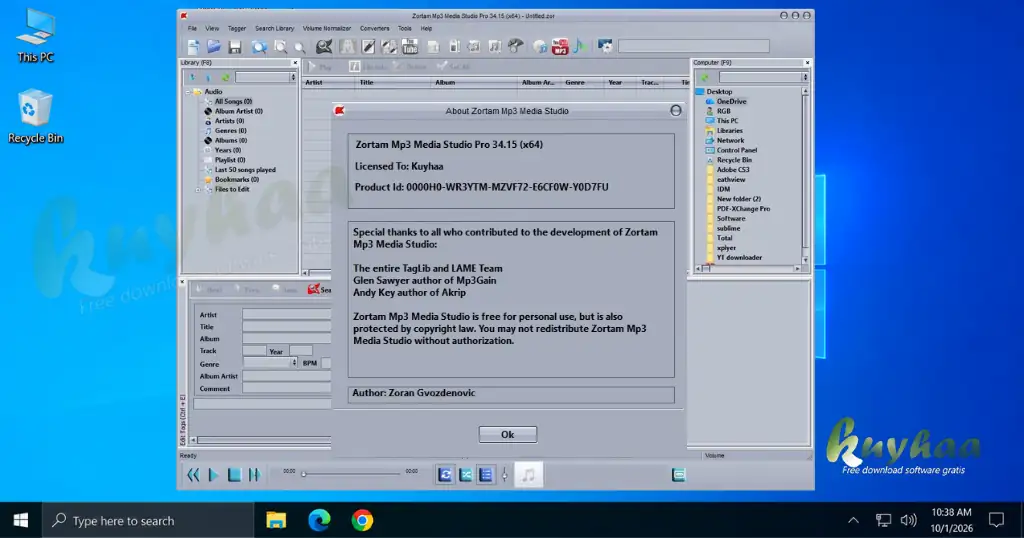Viewport: 1024px width, 538px height.
Task: Close the About Zortam dialog
Action: (676, 110)
